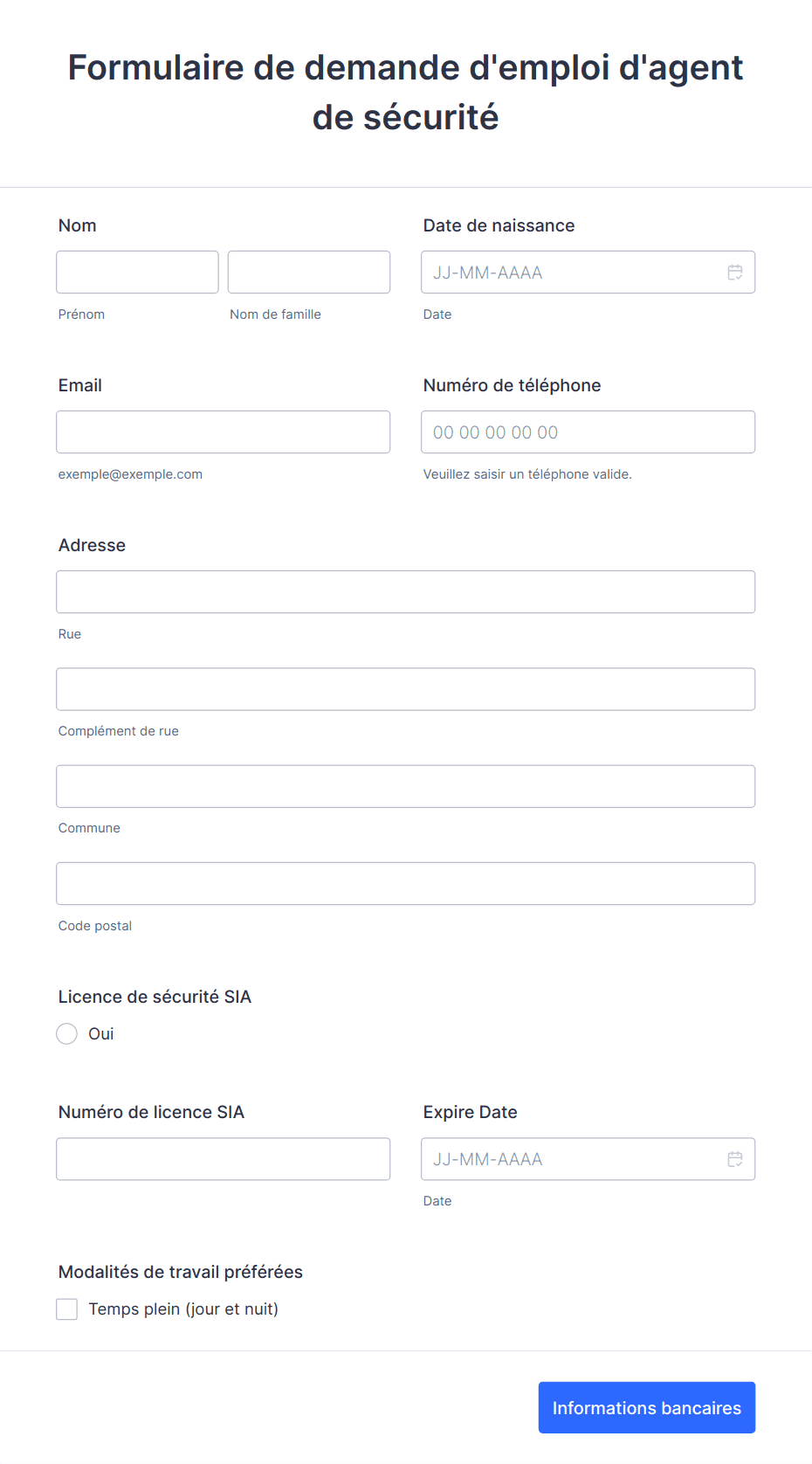Click the Licence de sécurité SIA label
812x1464 pixels.
[x=155, y=997]
